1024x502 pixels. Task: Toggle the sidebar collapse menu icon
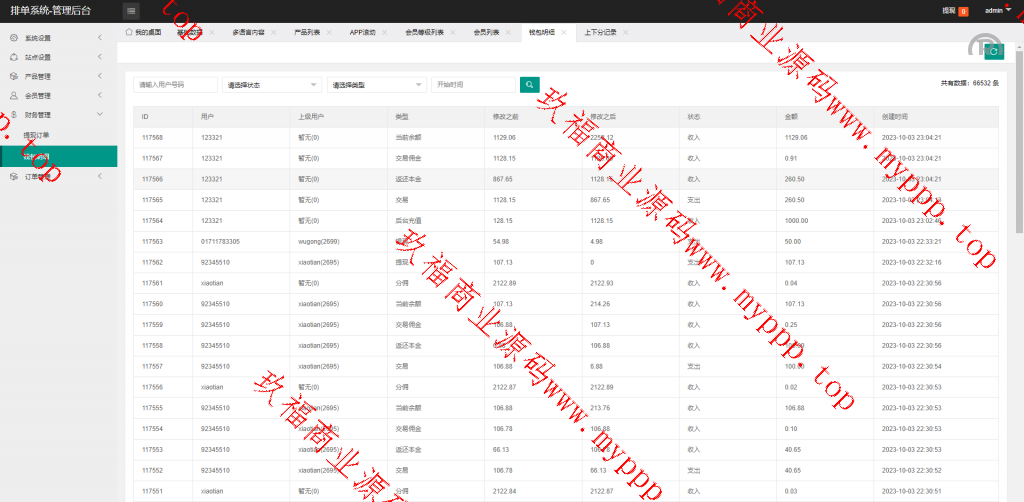click(132, 11)
